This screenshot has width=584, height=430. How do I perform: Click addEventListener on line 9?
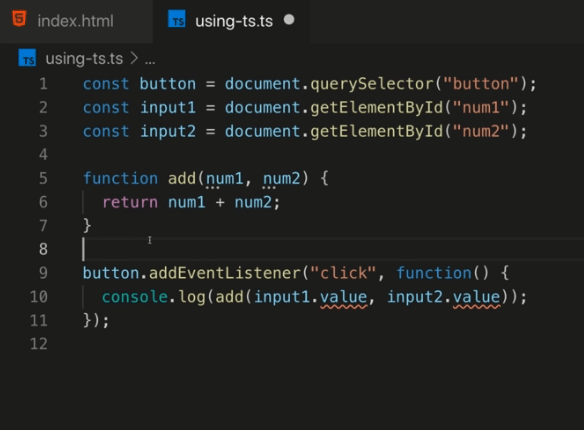coord(225,273)
